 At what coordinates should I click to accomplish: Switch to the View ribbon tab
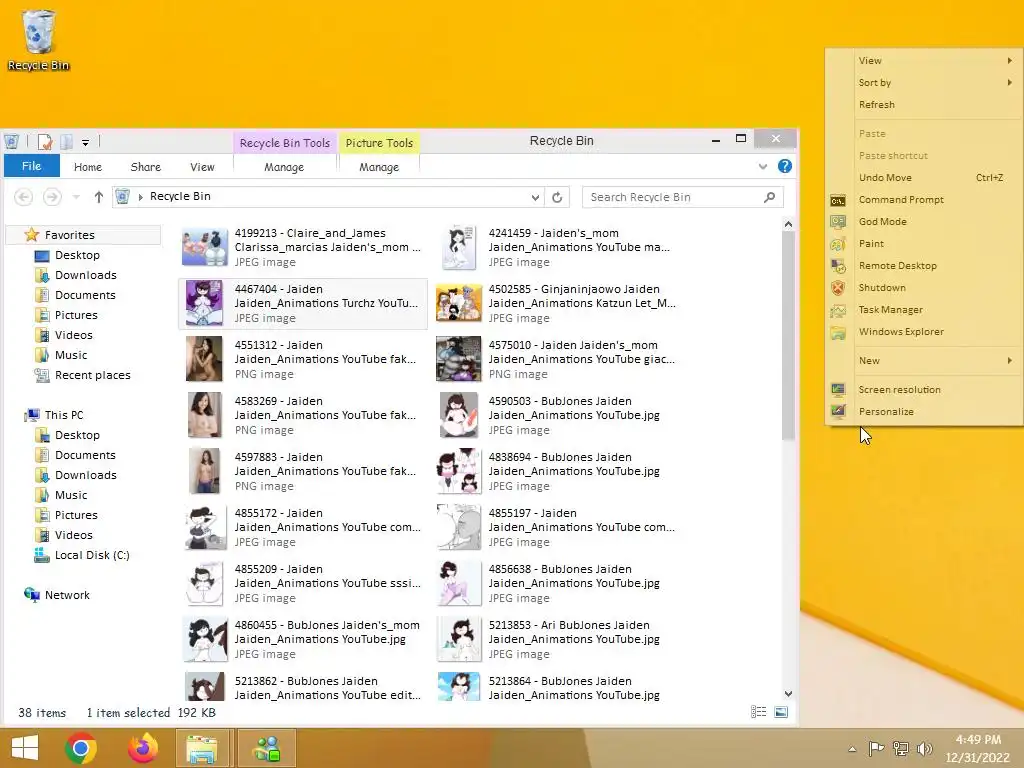click(202, 167)
